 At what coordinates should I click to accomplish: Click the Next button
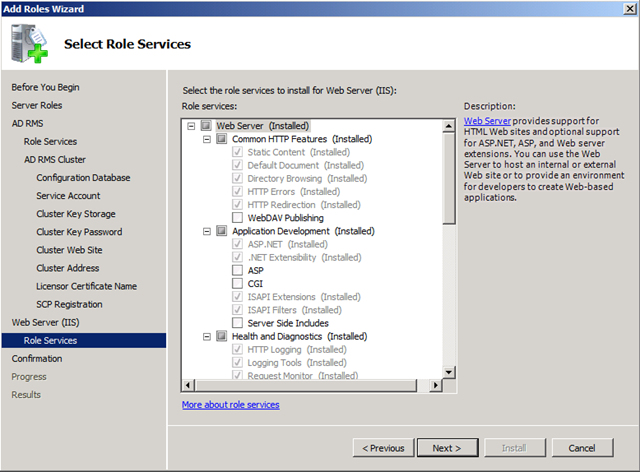447,448
